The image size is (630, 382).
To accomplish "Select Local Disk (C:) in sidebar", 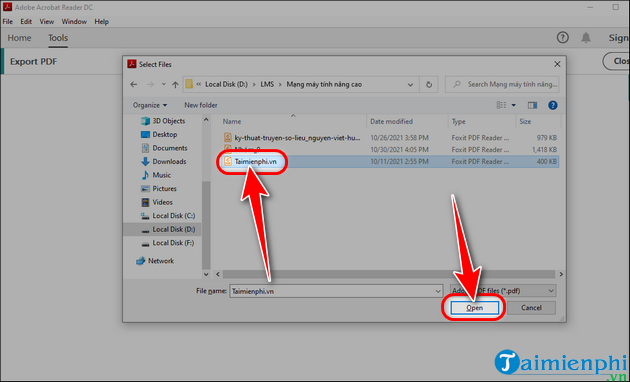I will click(x=168, y=216).
